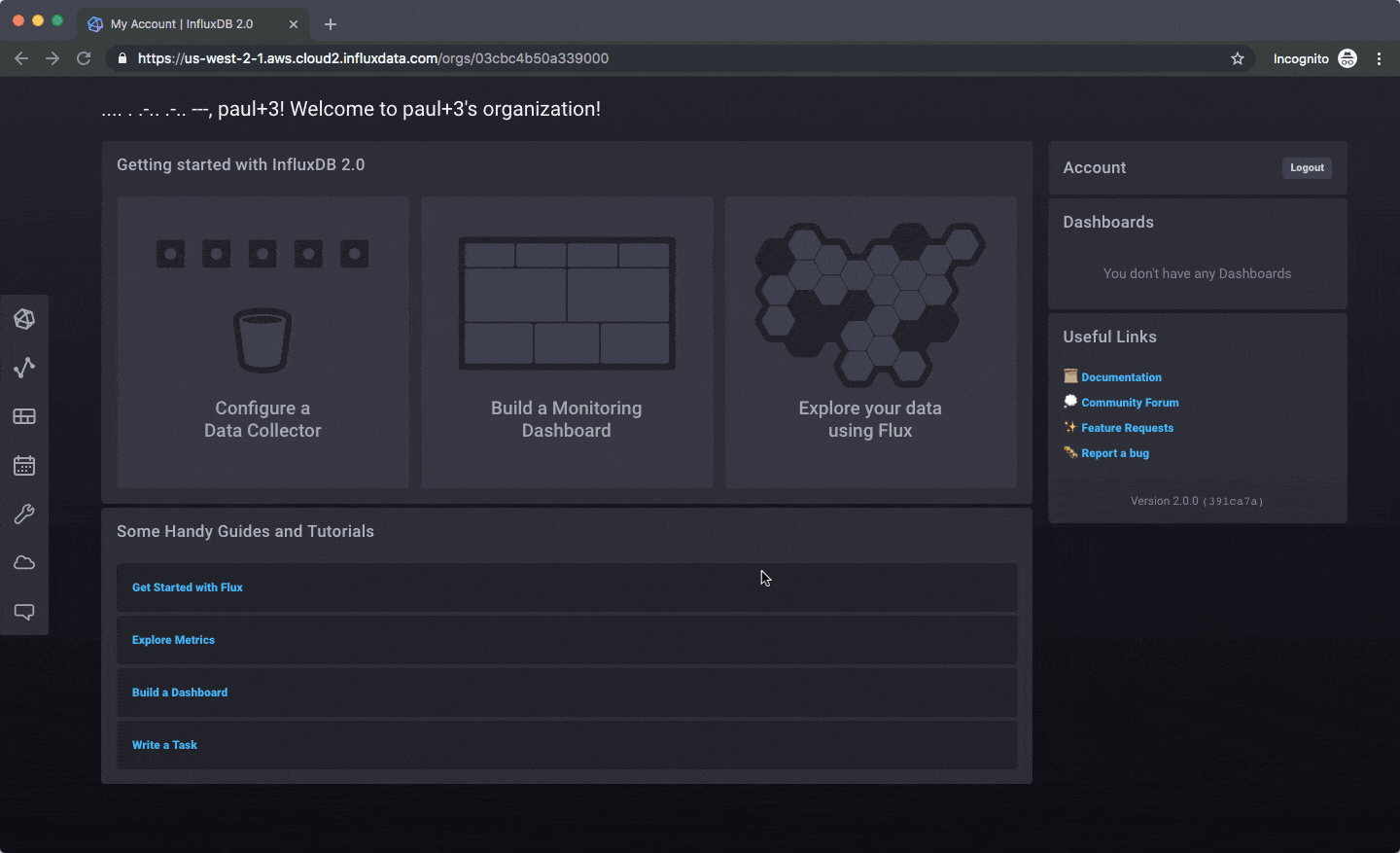Screen dimensions: 1400x853
Task: Open the Build a Monitoring Dashboard card
Action: pyautogui.click(x=567, y=342)
